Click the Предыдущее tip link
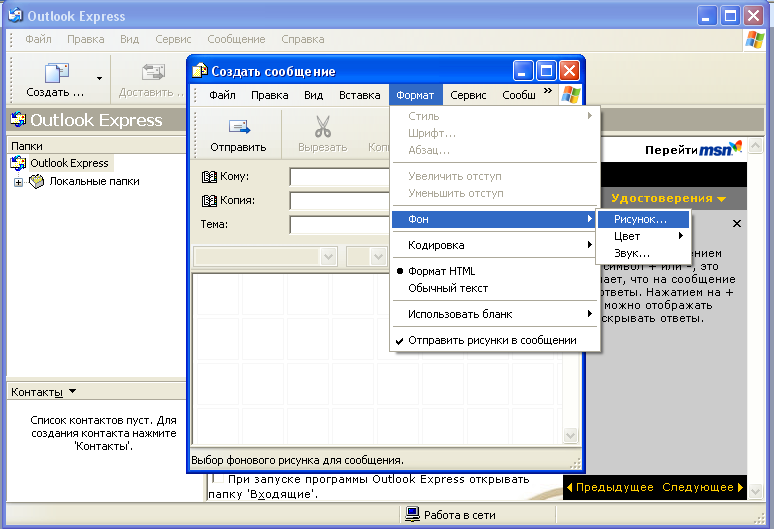Viewport: 774px width, 529px height. click(x=610, y=488)
